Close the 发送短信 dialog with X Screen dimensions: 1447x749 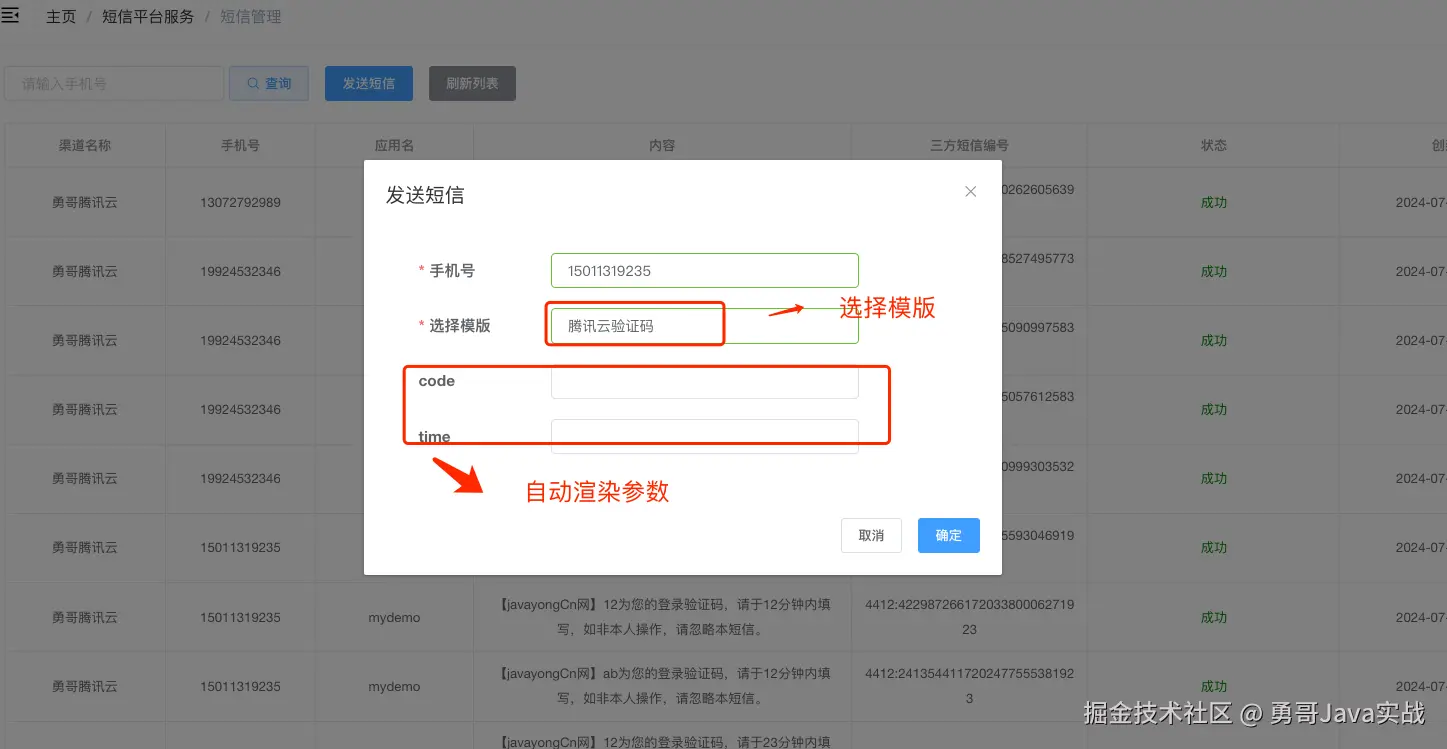click(x=970, y=191)
